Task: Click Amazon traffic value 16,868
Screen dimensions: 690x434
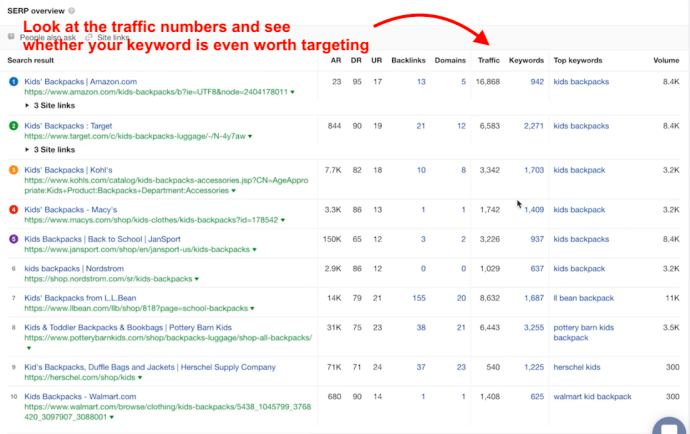Action: (x=488, y=81)
